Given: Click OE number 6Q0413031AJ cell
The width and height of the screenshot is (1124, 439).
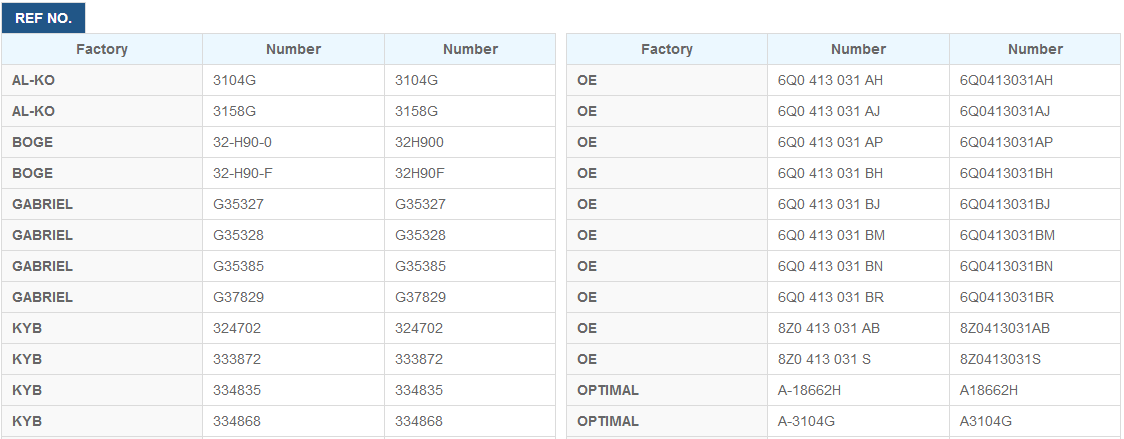Looking at the screenshot, I should (x=1035, y=111).
